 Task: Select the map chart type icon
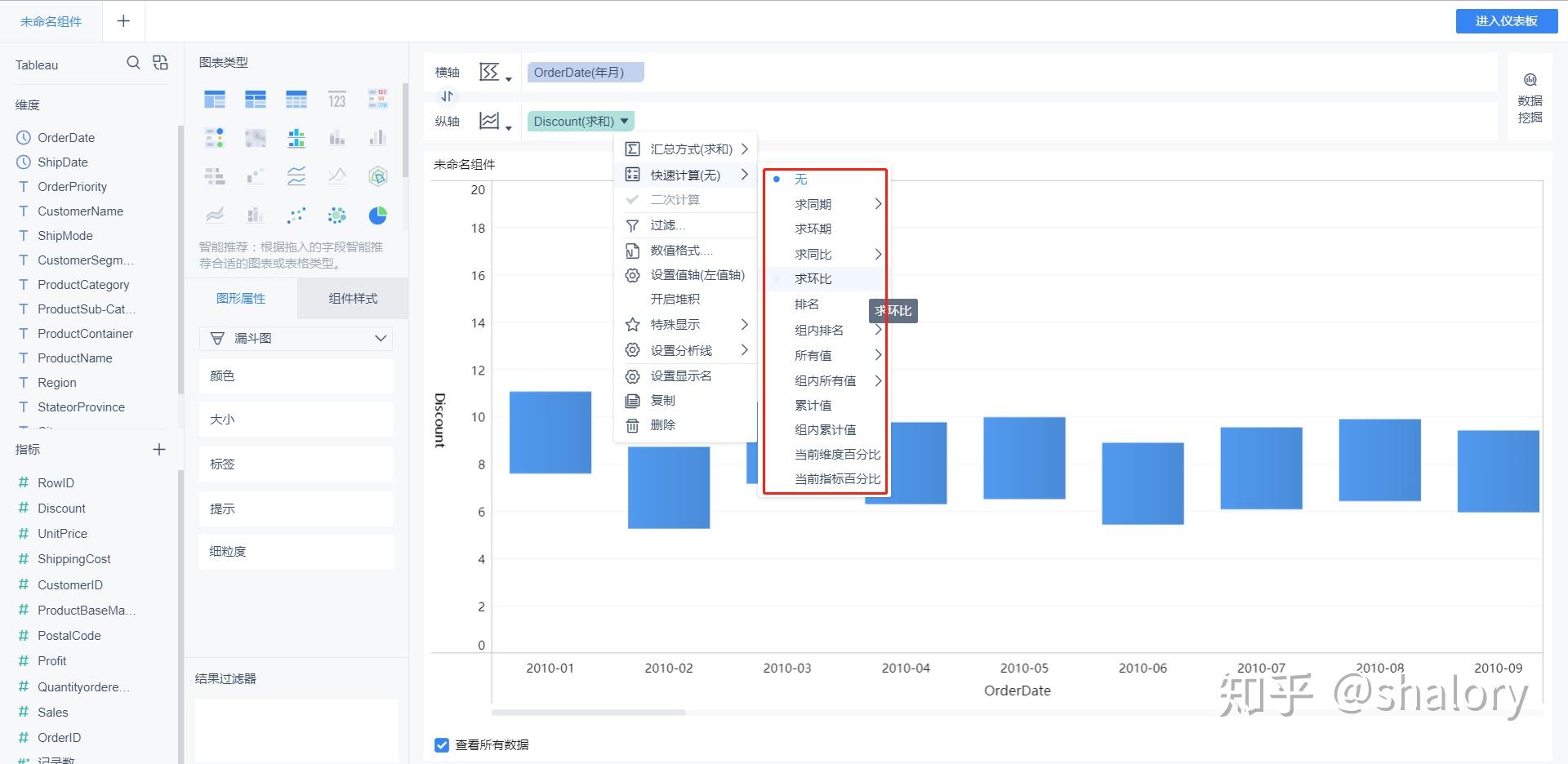coord(256,137)
